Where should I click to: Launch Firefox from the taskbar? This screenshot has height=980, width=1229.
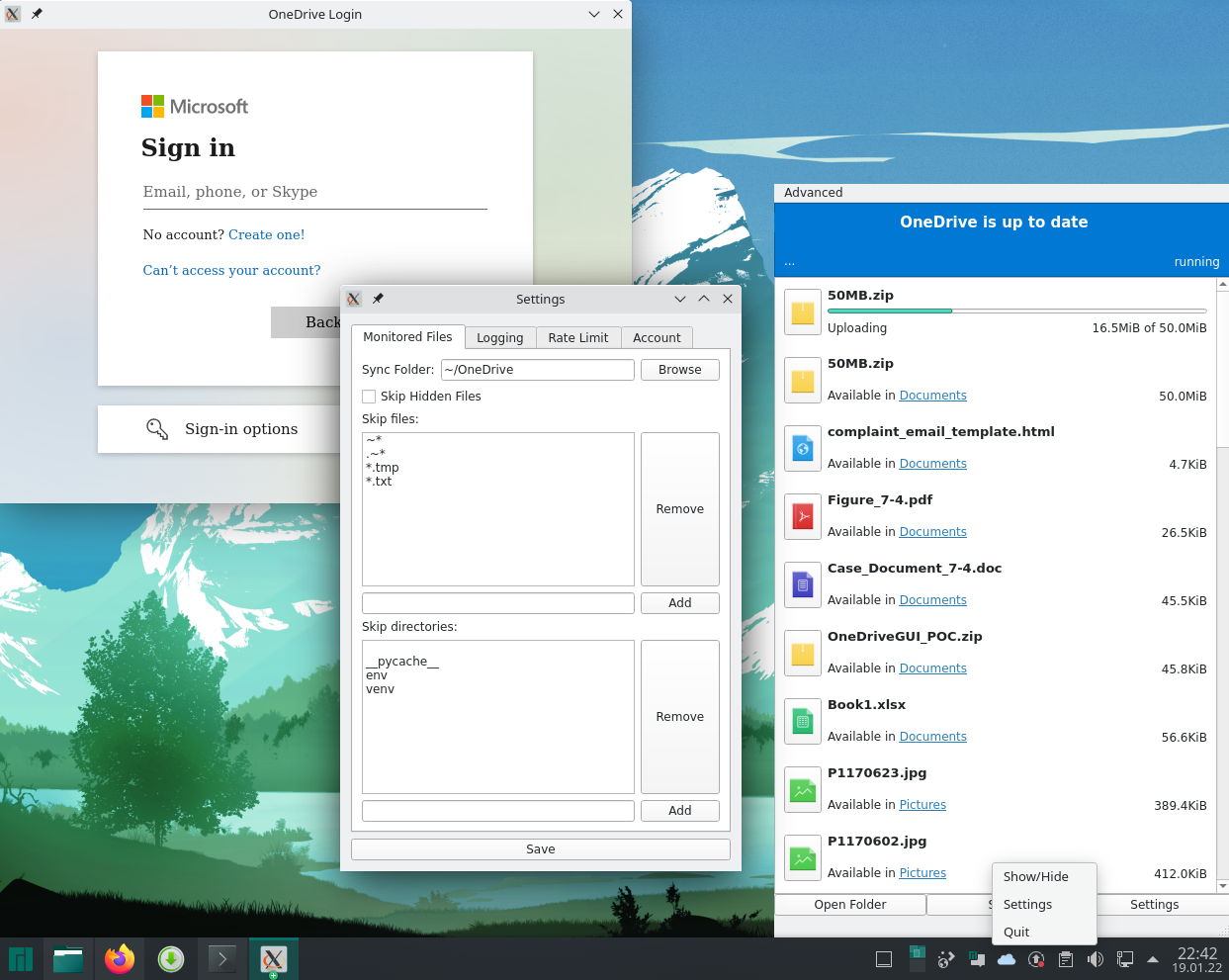tap(120, 958)
